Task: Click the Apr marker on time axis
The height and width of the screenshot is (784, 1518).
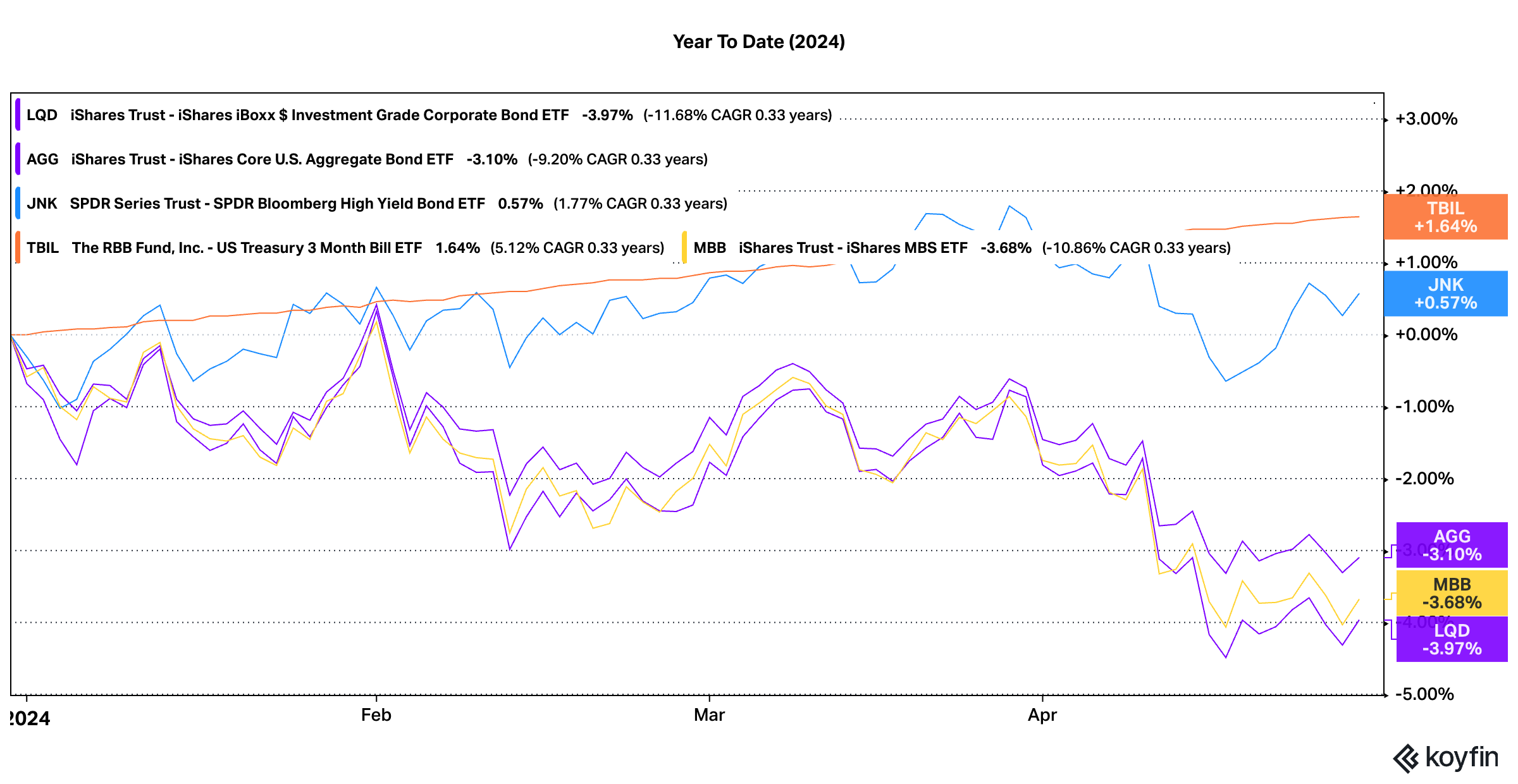Action: (1042, 715)
